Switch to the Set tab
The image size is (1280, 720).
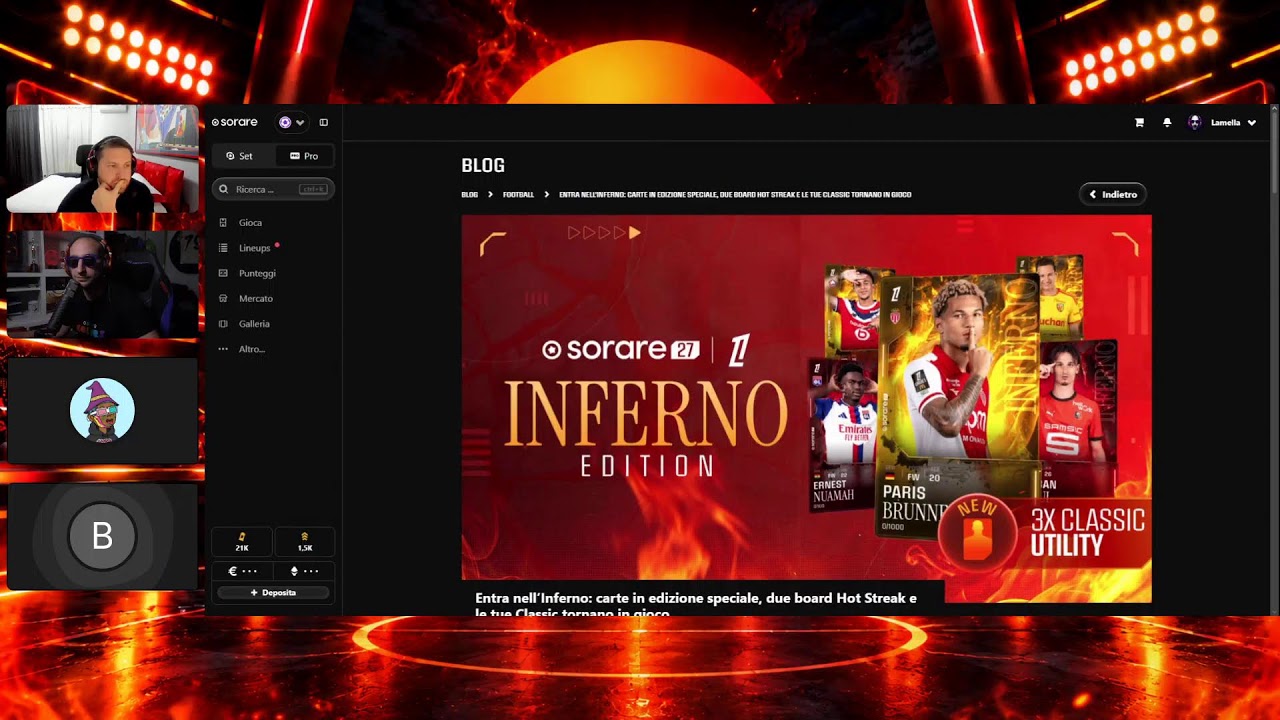pos(239,156)
